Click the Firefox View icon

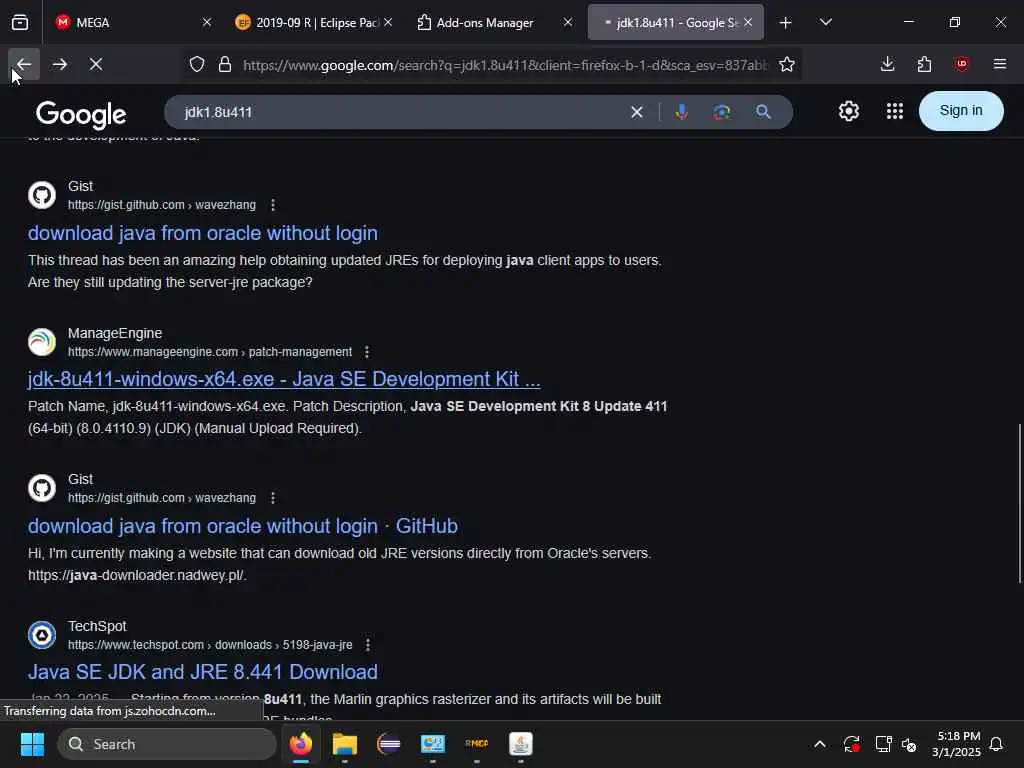[20, 22]
